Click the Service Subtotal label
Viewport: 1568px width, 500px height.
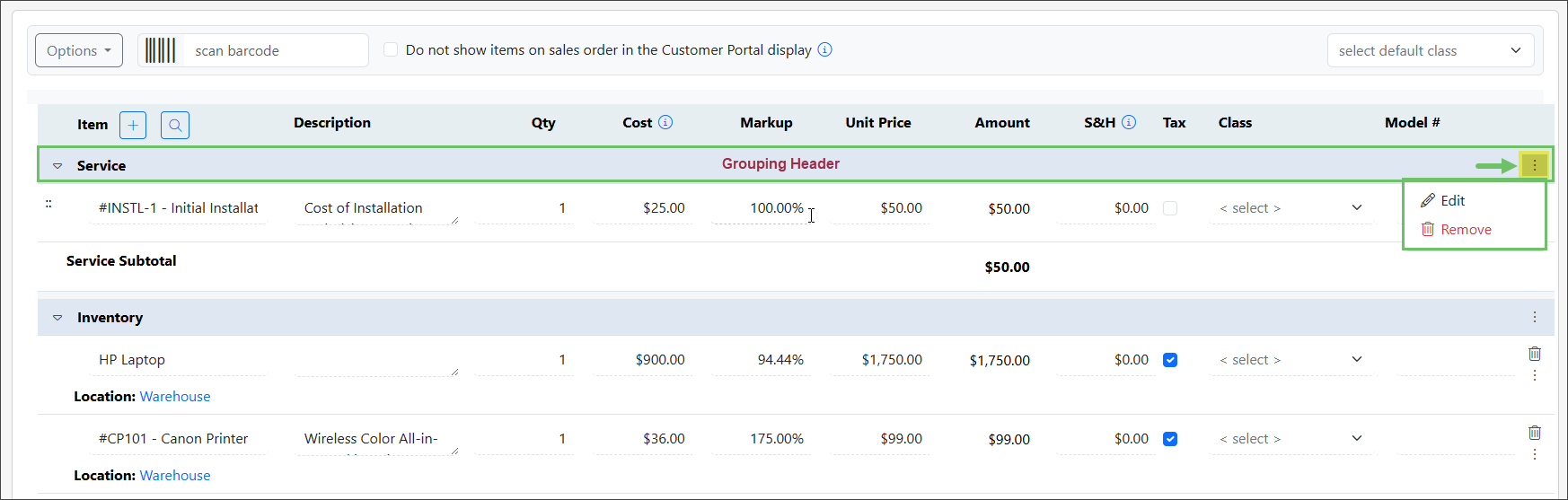[x=121, y=261]
